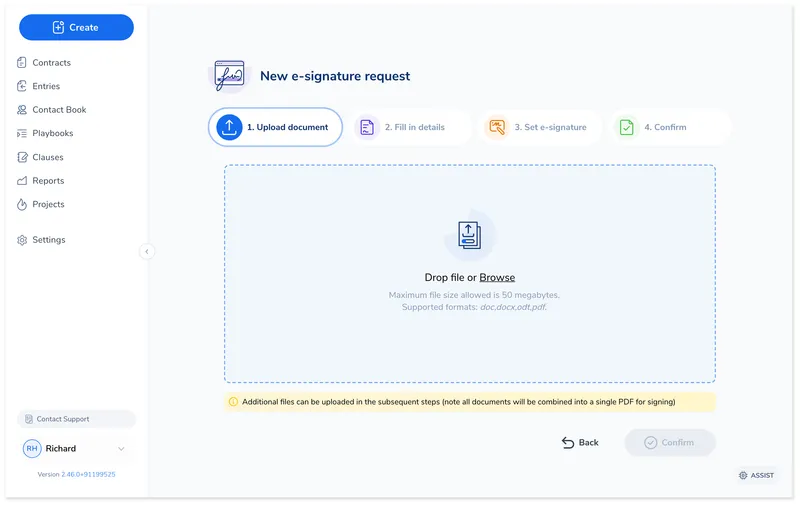Open the Settings gear icon
Viewport: 800px width, 505px height.
pyautogui.click(x=22, y=240)
